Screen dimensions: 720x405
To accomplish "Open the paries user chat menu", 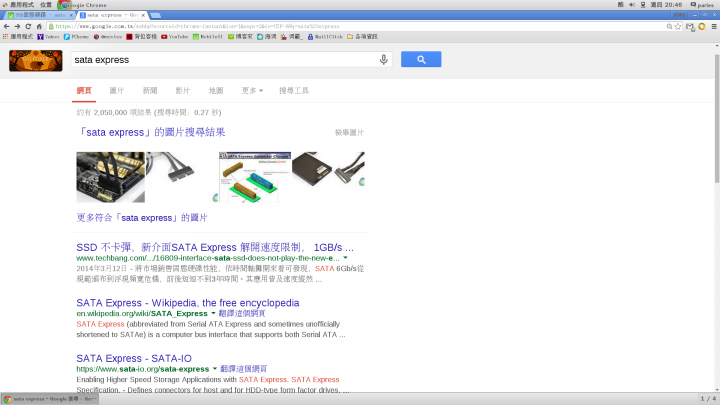I will [x=702, y=5].
